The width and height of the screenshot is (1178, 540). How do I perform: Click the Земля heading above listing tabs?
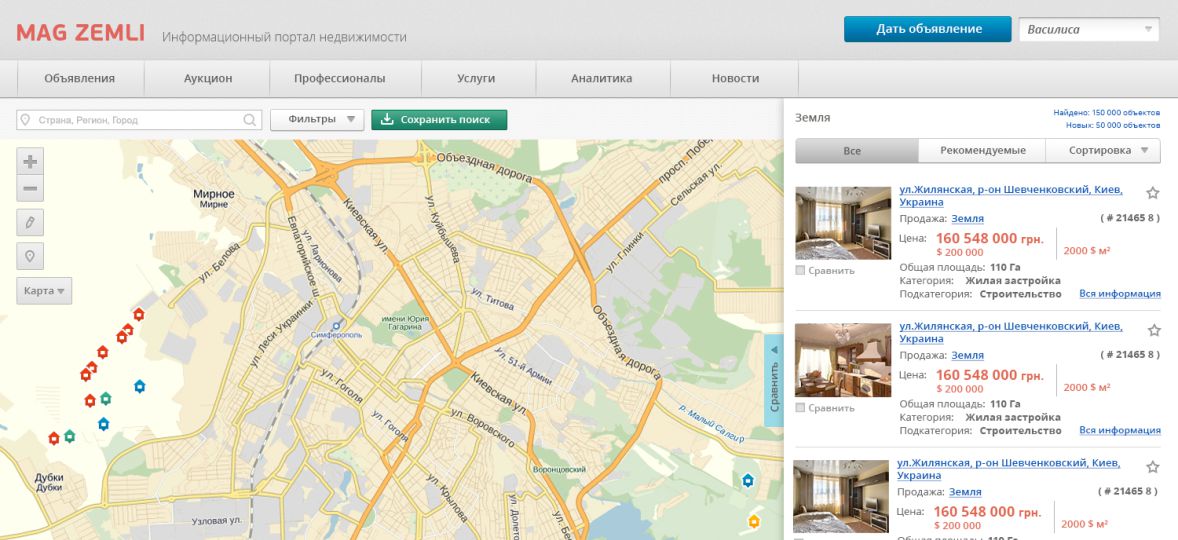tap(812, 118)
